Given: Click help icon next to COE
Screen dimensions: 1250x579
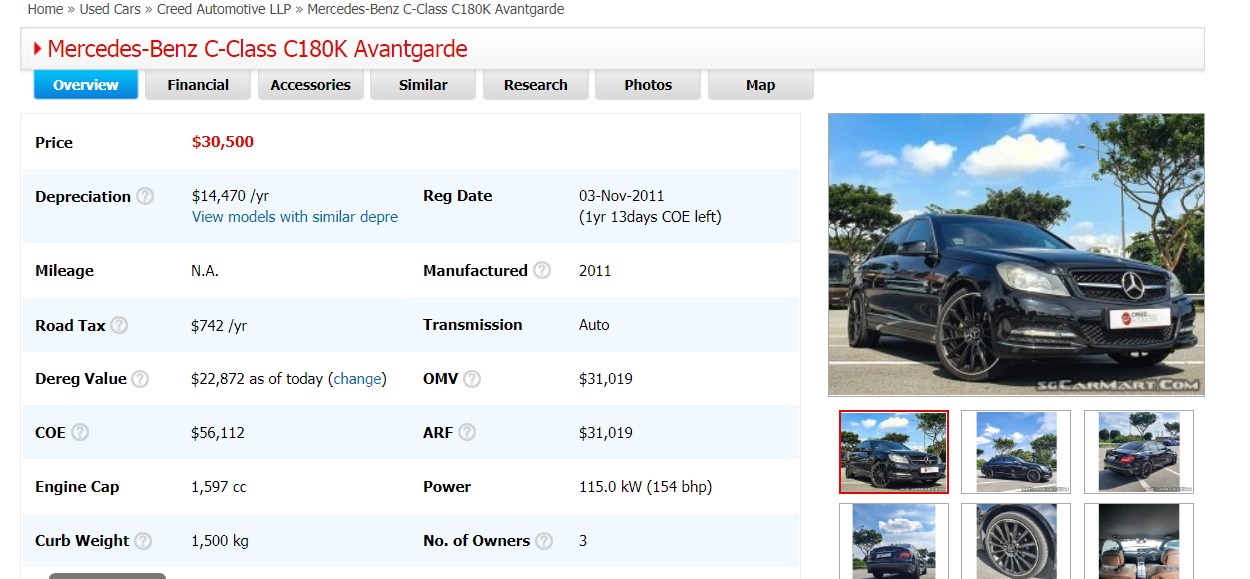Looking at the screenshot, I should [80, 433].
